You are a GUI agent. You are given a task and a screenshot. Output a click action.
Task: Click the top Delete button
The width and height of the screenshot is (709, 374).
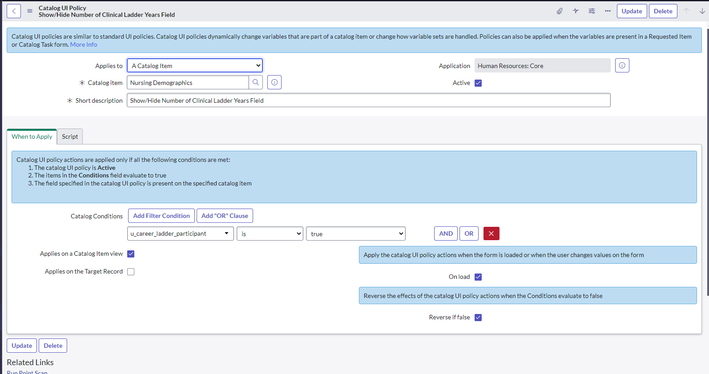pyautogui.click(x=663, y=11)
